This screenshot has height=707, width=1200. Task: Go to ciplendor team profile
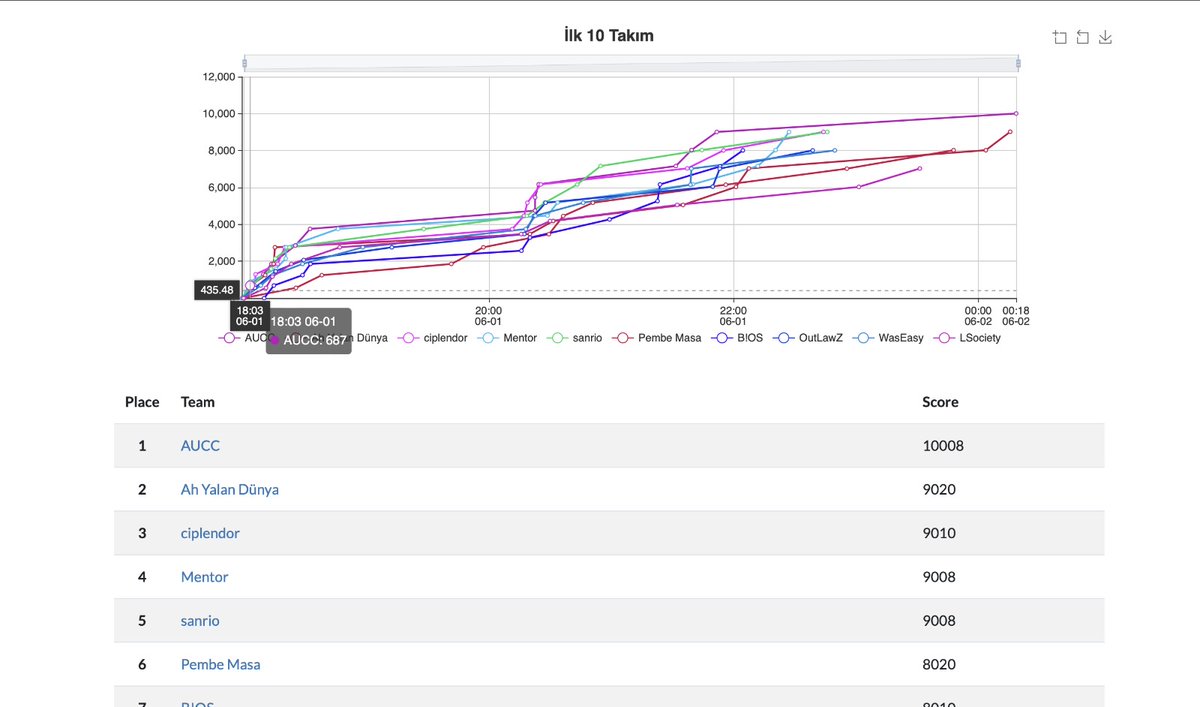[210, 533]
